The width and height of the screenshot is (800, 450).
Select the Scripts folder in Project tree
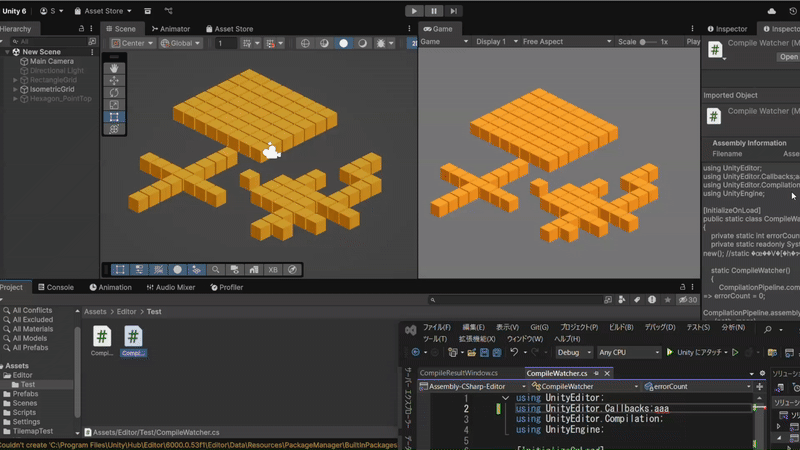pyautogui.click(x=24, y=412)
